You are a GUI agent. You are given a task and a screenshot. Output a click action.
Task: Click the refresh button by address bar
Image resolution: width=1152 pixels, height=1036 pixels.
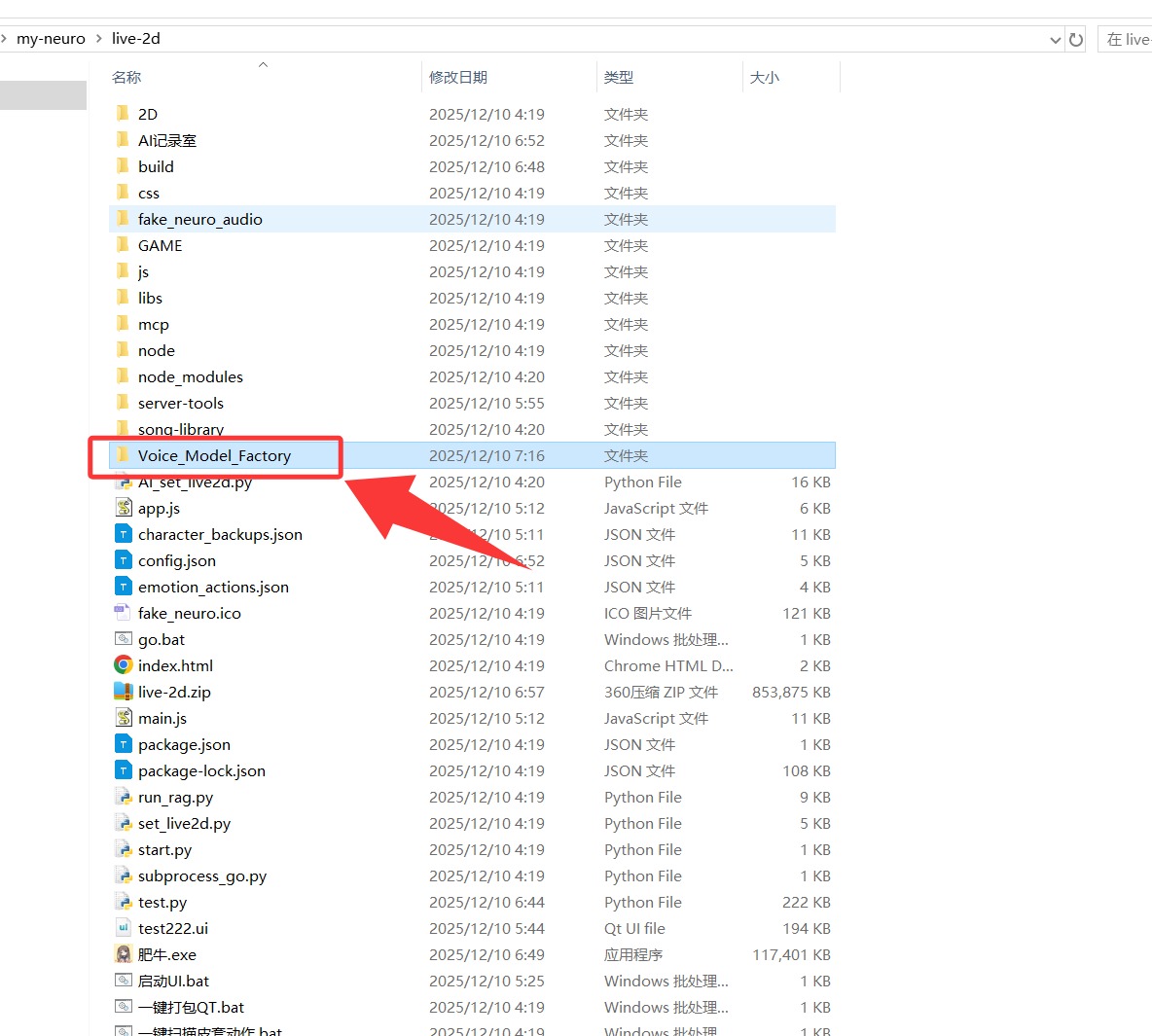(x=1076, y=40)
